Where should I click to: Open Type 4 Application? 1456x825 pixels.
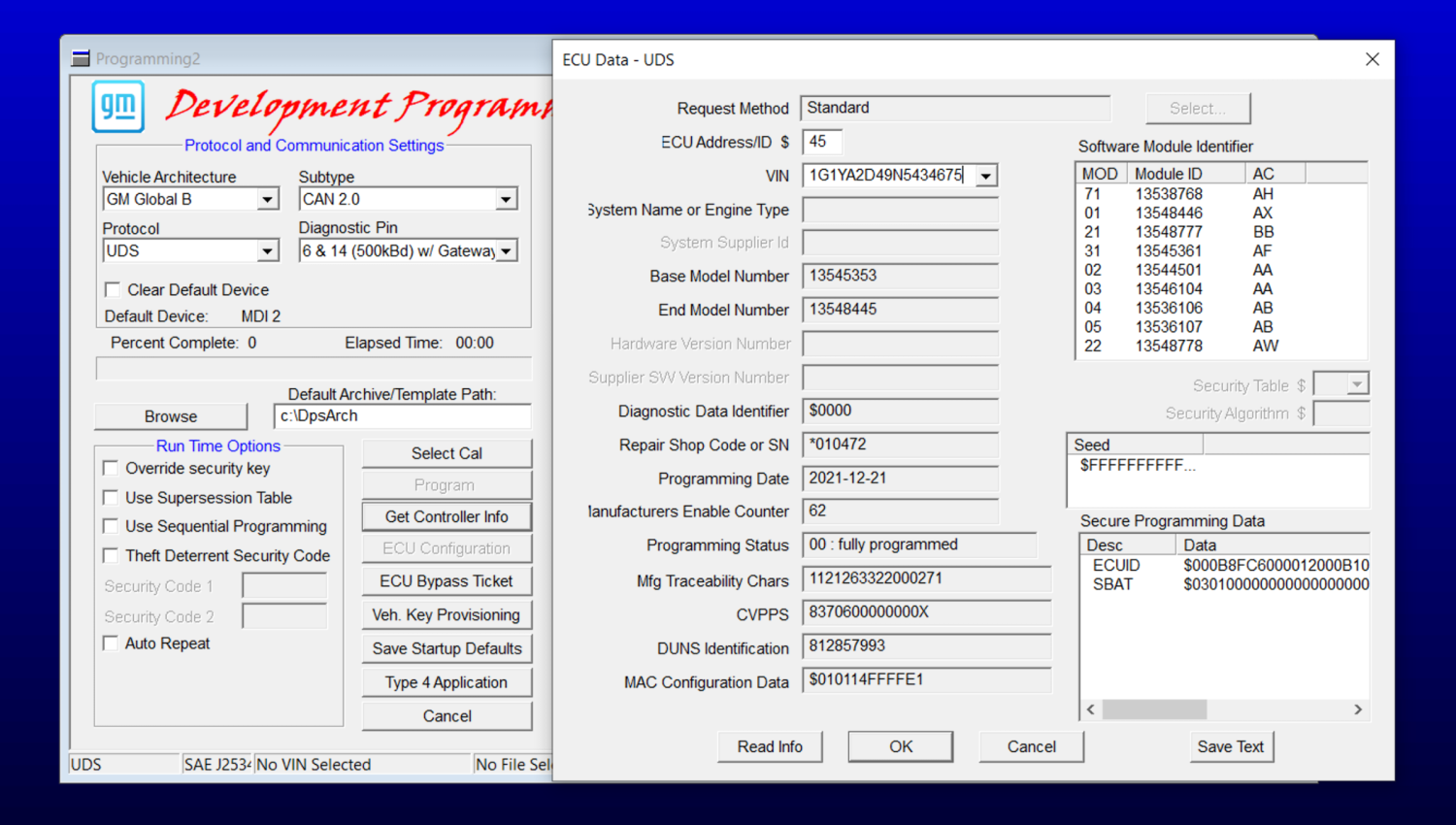[x=447, y=682]
